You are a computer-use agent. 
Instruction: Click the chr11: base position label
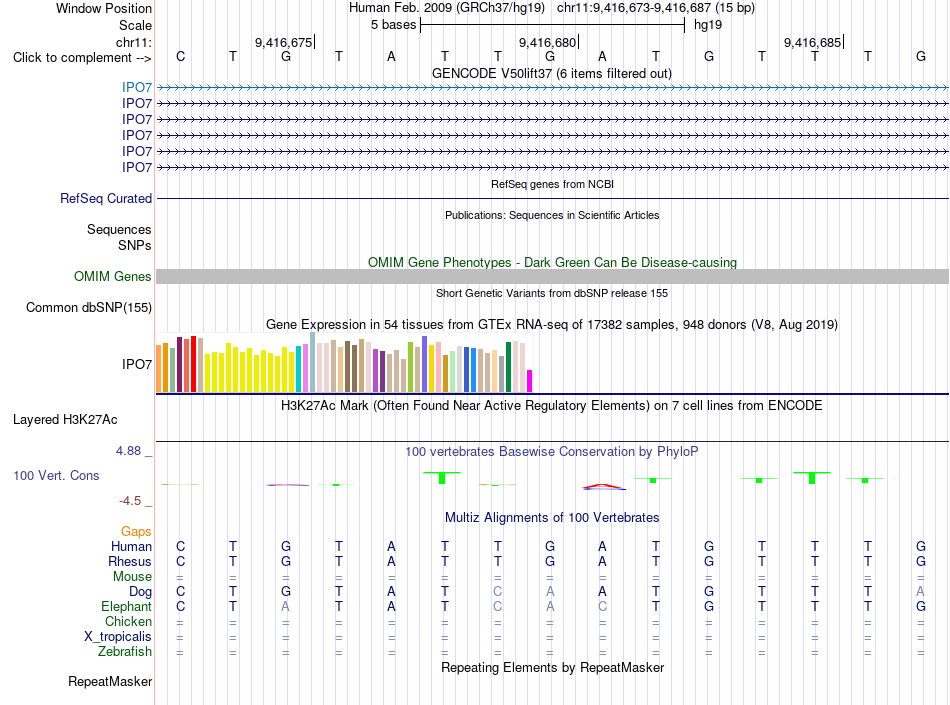(x=134, y=42)
